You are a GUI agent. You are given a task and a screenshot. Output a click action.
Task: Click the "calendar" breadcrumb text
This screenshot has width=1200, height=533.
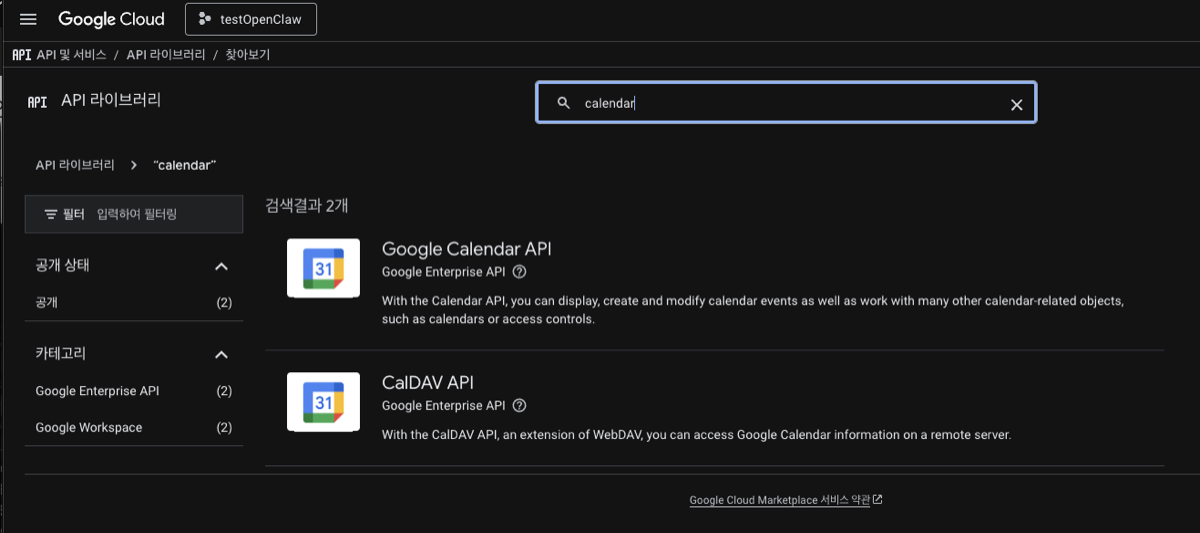tap(185, 165)
